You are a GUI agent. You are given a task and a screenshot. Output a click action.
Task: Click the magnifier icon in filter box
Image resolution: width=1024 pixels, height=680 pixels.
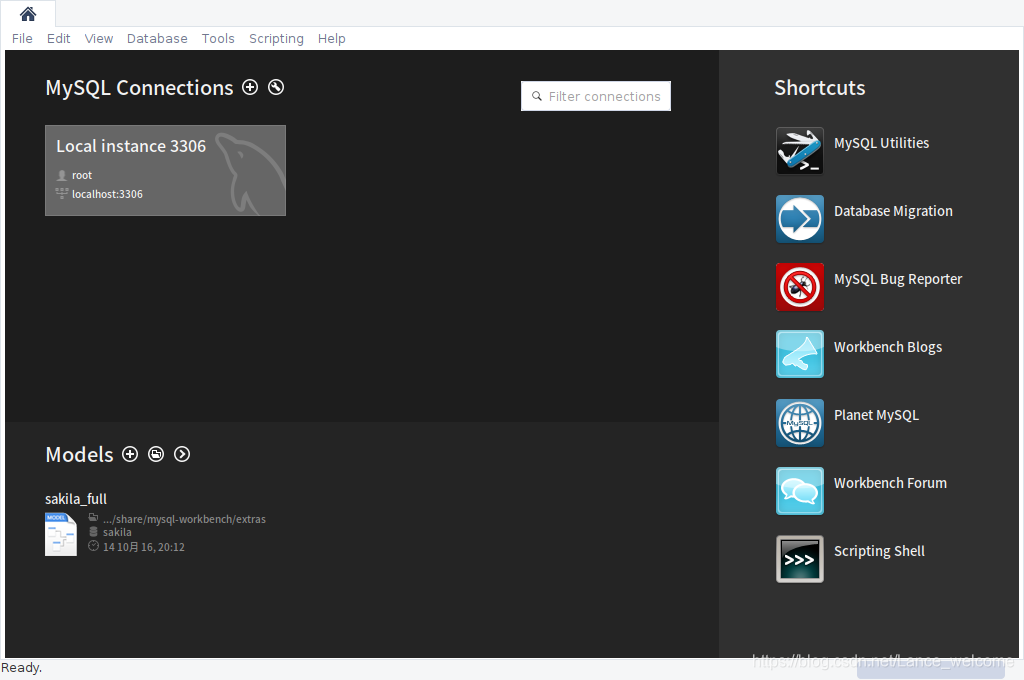[x=537, y=96]
